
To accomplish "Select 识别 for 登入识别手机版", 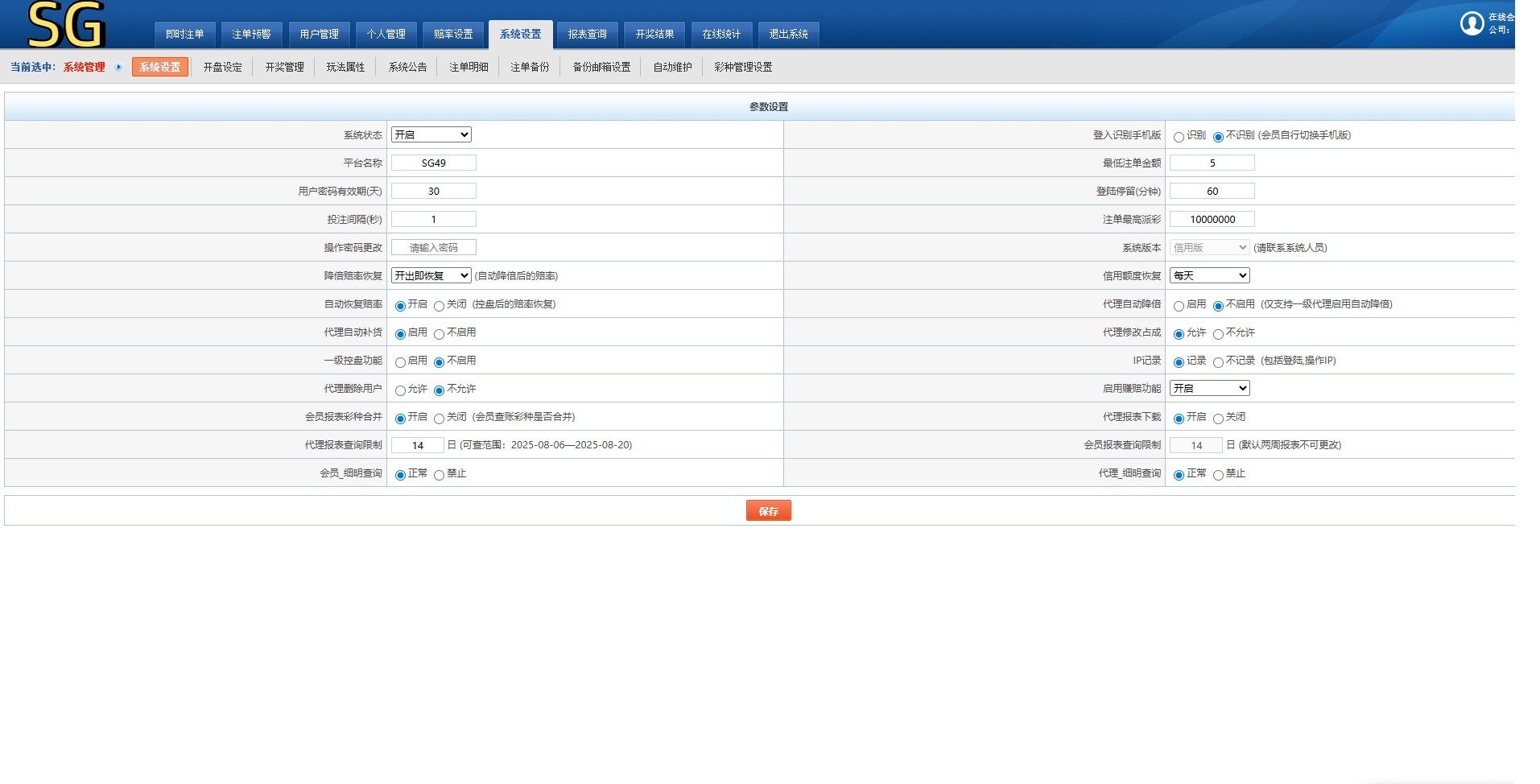I will pos(1179,137).
